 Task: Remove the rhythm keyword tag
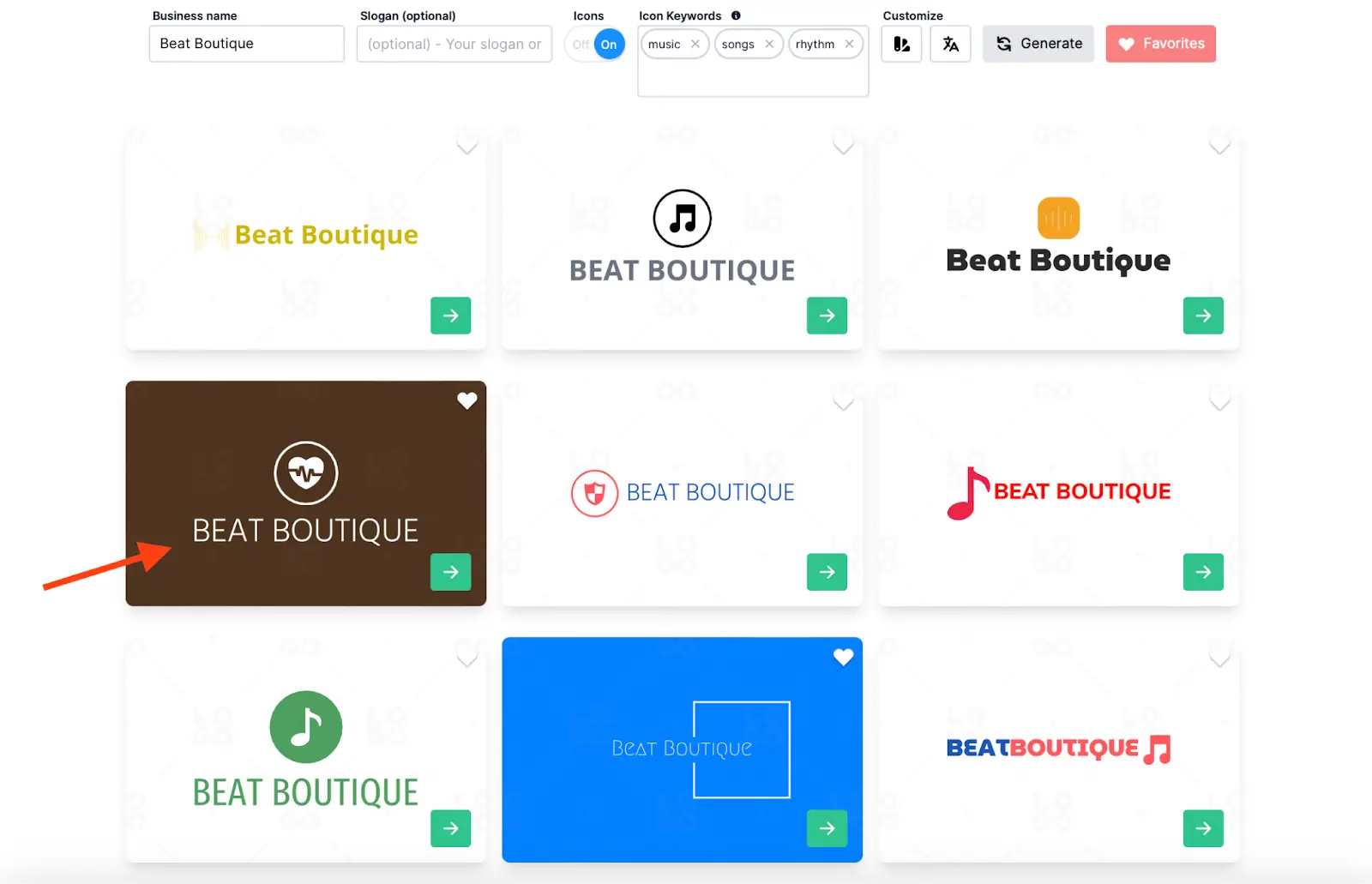(x=849, y=45)
